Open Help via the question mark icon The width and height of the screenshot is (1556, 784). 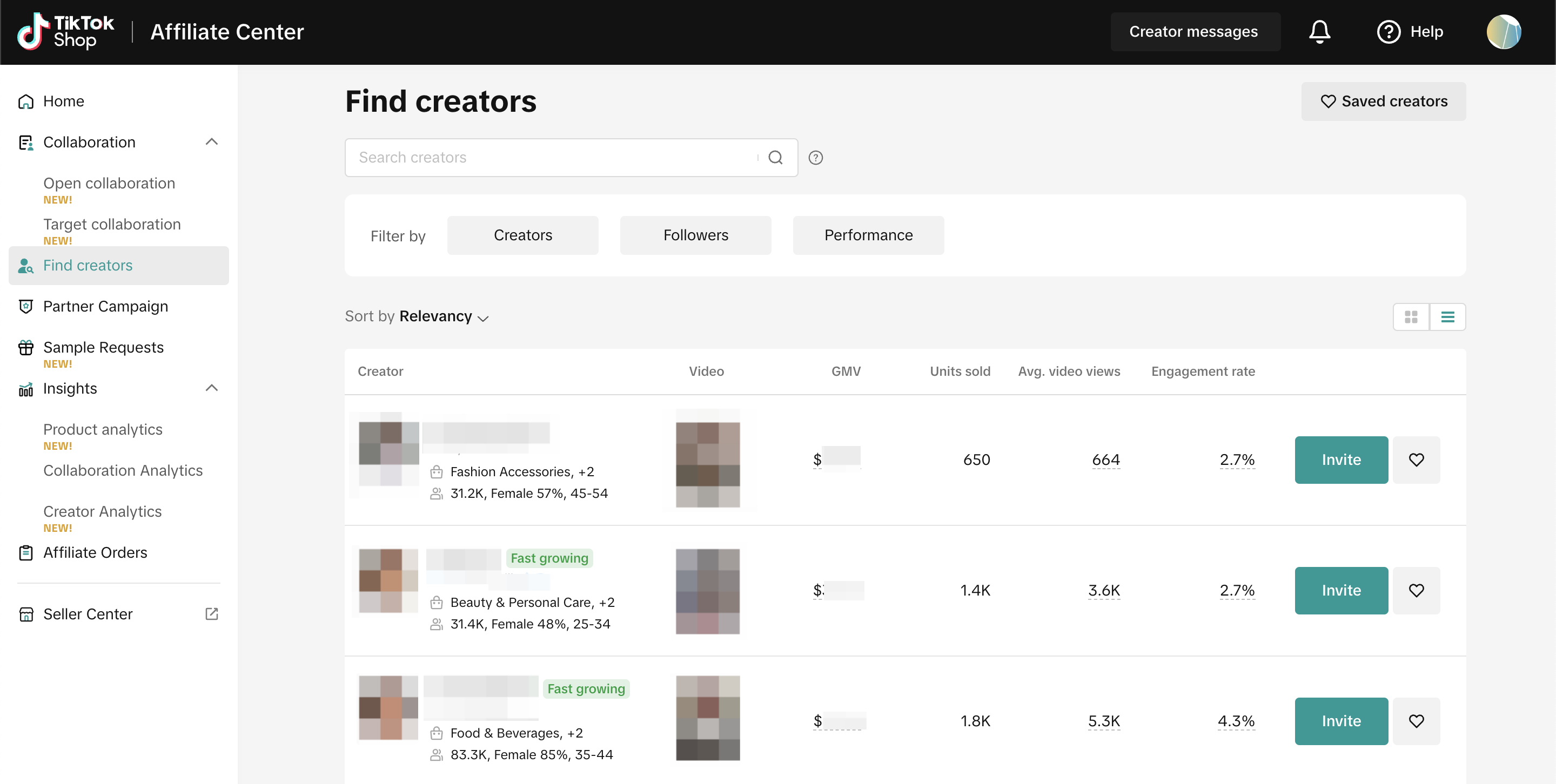(x=1388, y=31)
